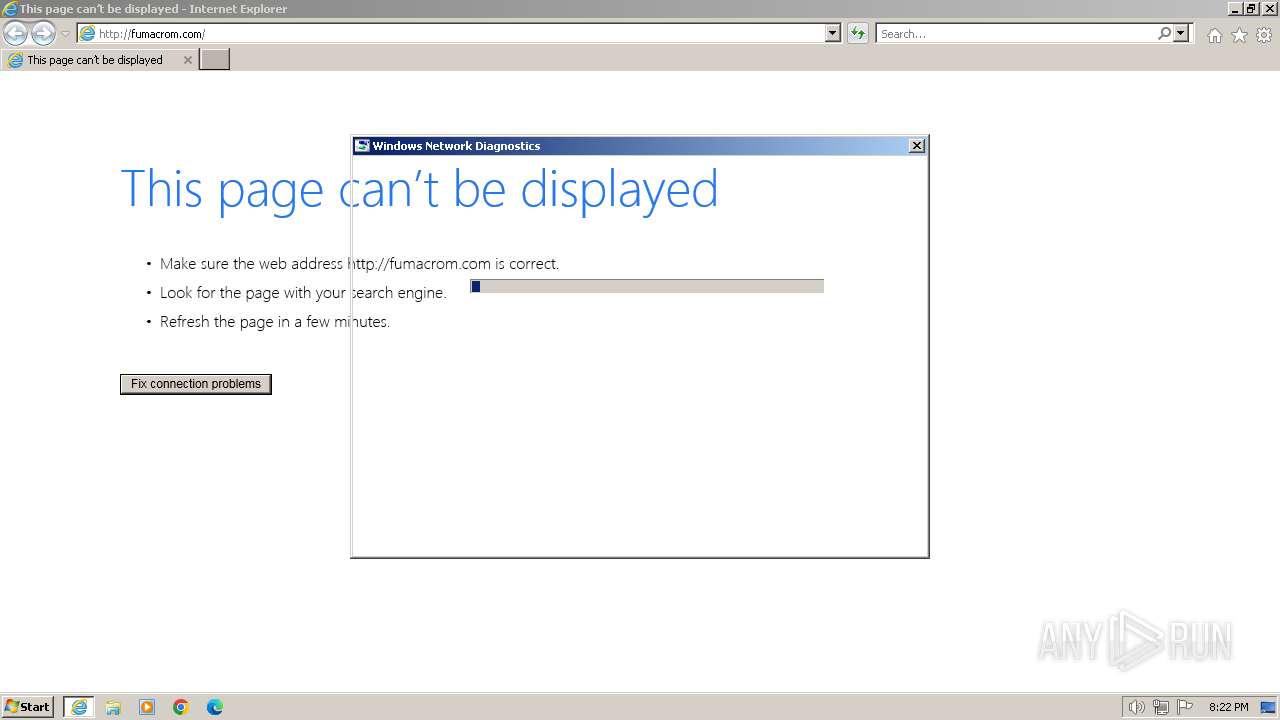Image resolution: width=1280 pixels, height=720 pixels.
Task: Click the 8:22 PM system clock
Action: pyautogui.click(x=1228, y=707)
